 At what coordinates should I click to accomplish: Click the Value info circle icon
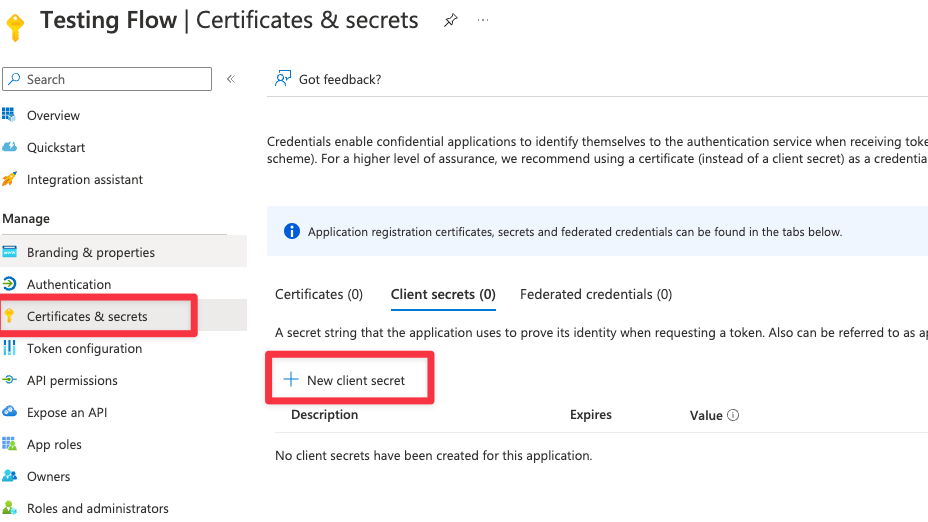(x=733, y=415)
